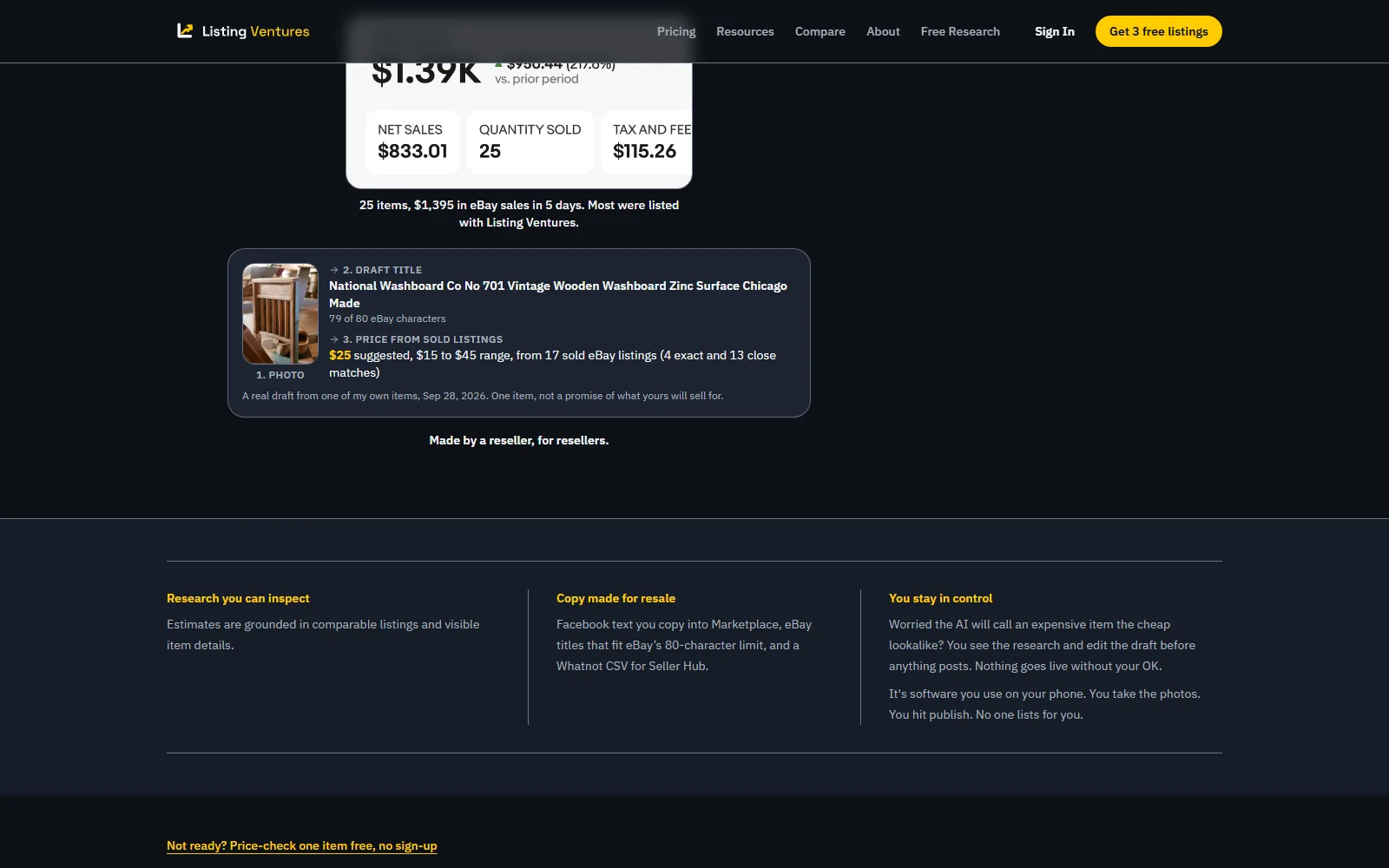1389x868 pixels.
Task: Click the Get 3 free listings button
Action: pos(1158,31)
